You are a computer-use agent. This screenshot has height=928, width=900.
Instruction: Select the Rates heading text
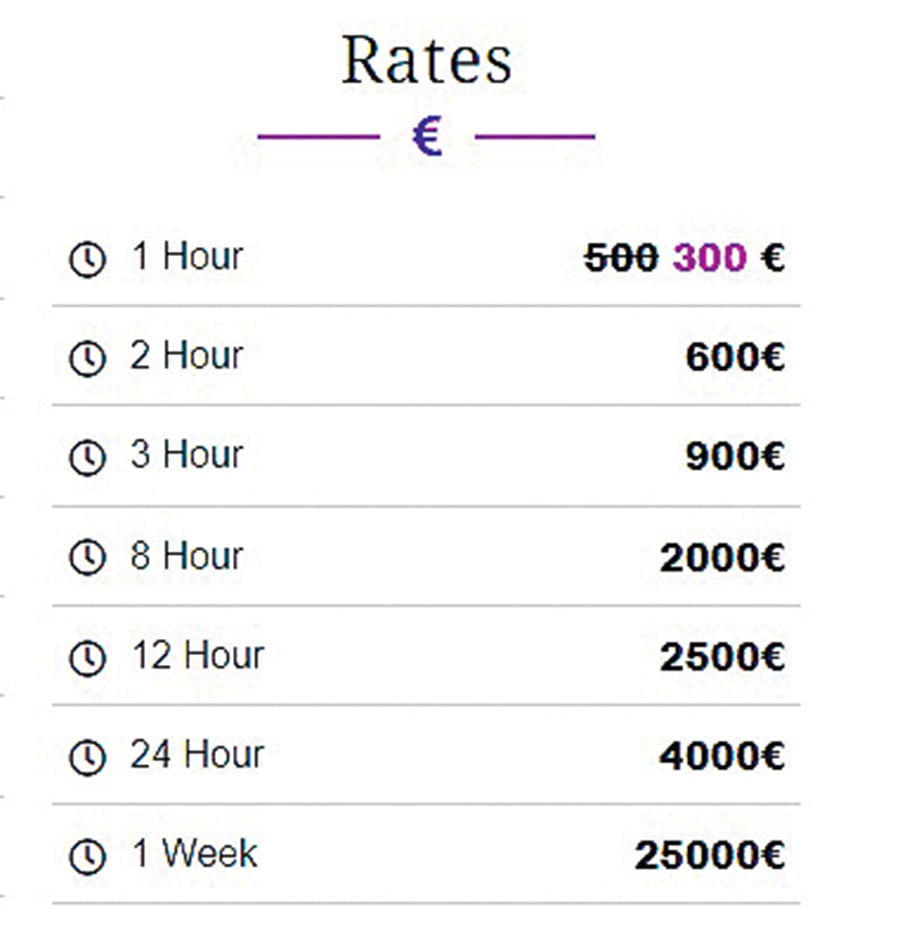click(427, 61)
